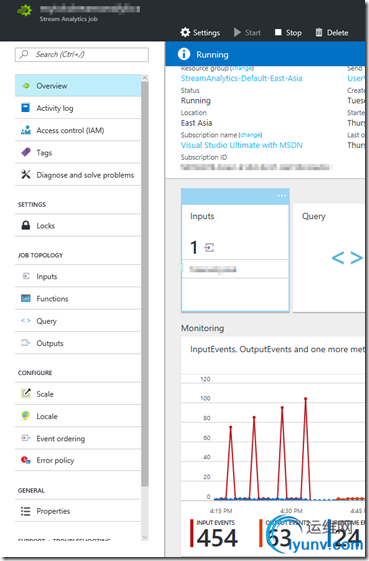Open Error policy settings
Viewport: 369px width, 561px height.
click(78, 460)
